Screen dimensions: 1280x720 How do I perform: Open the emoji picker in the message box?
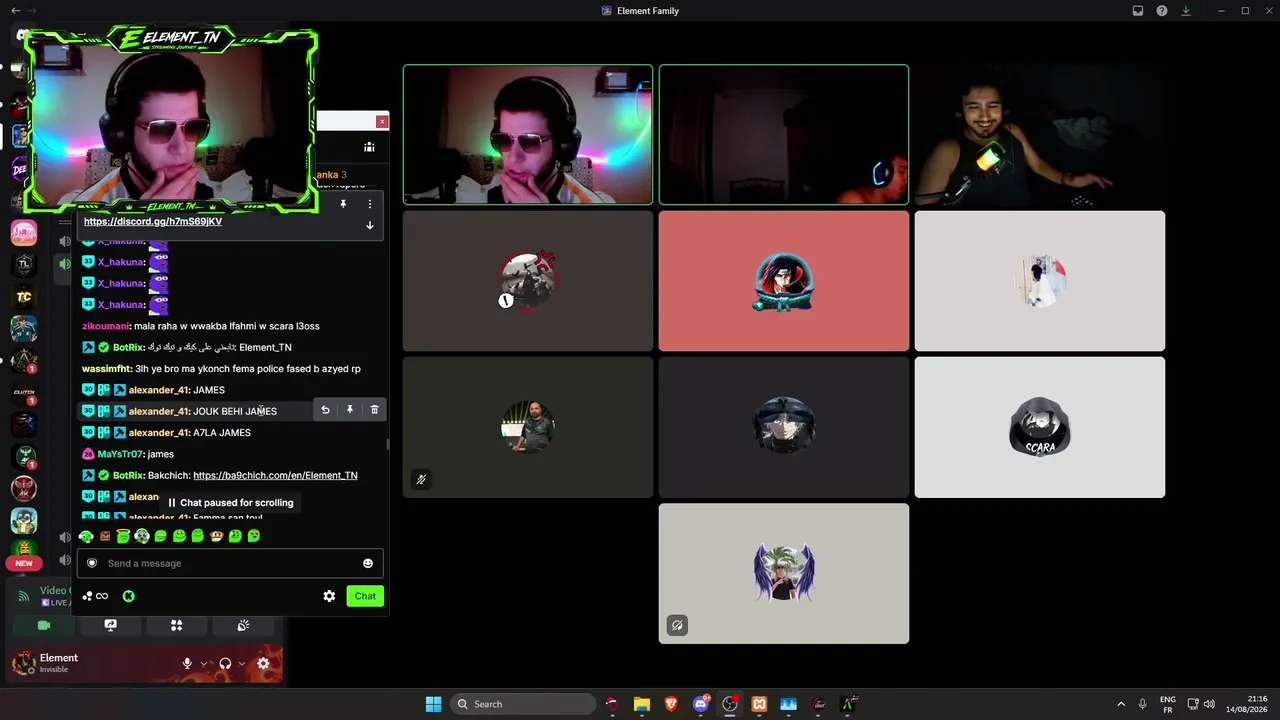coord(367,563)
